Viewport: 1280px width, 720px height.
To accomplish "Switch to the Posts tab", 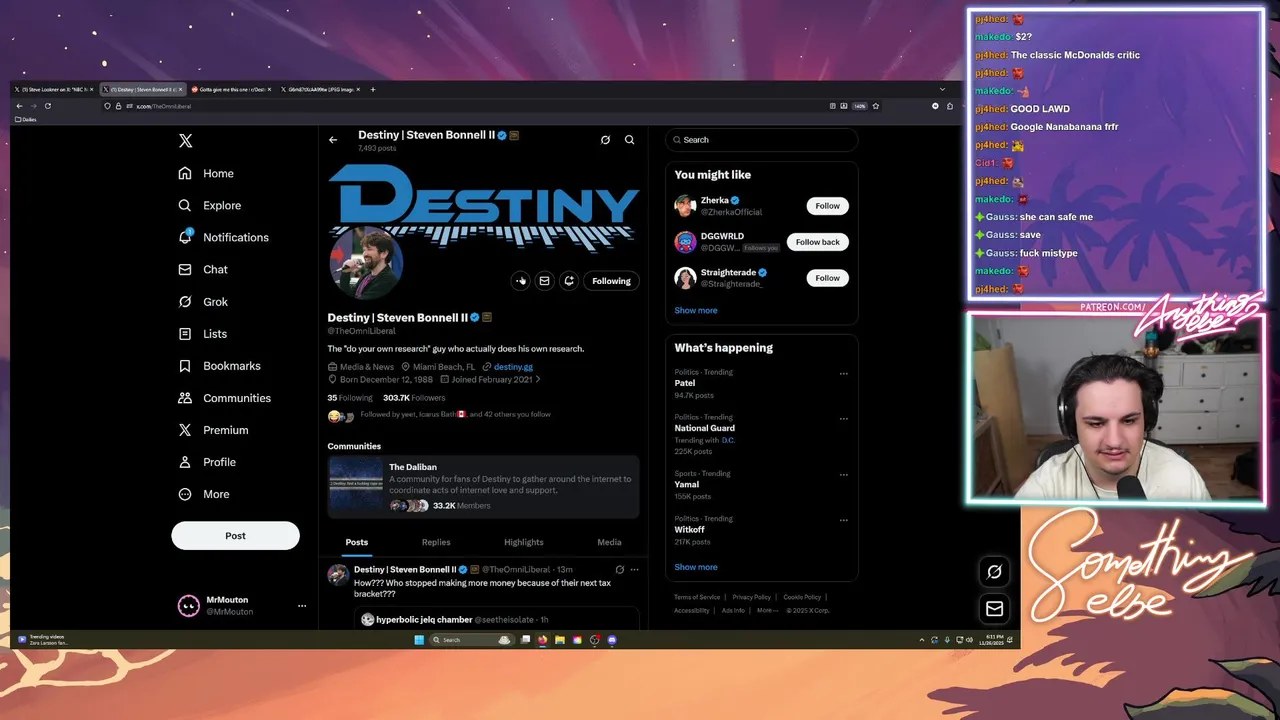I will click(357, 542).
